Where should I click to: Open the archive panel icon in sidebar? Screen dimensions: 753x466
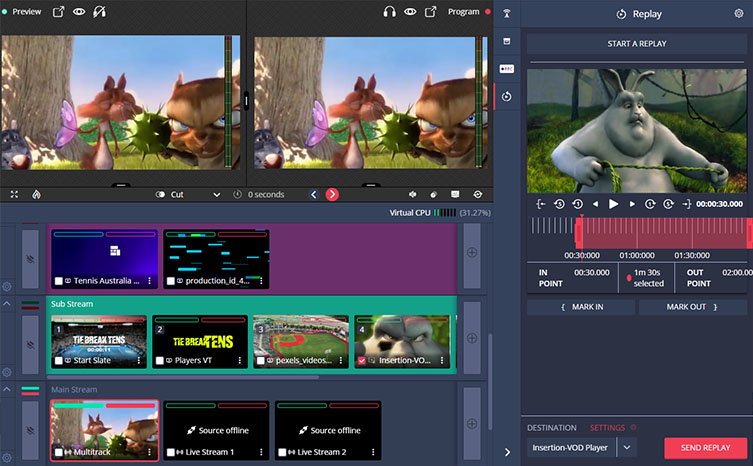tap(507, 42)
